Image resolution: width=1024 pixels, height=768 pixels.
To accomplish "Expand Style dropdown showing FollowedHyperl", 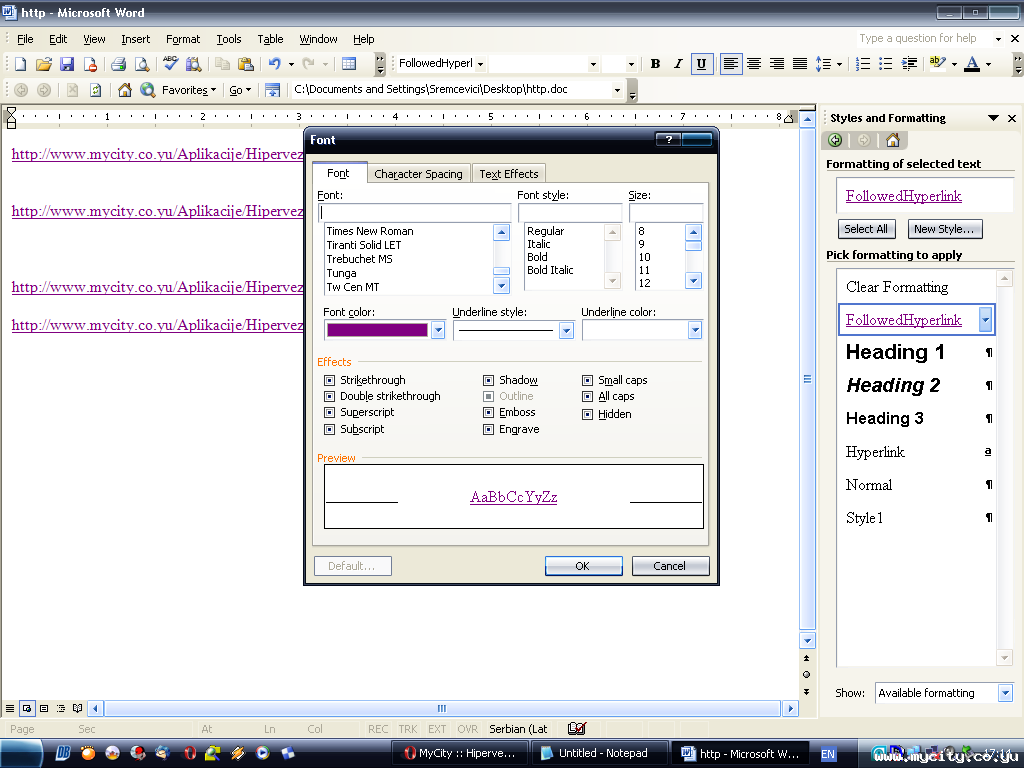I will click(x=481, y=63).
